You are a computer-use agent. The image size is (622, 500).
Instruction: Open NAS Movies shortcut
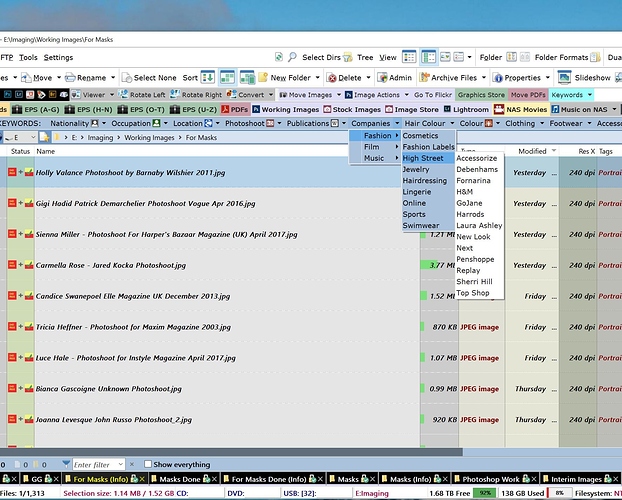pos(521,109)
